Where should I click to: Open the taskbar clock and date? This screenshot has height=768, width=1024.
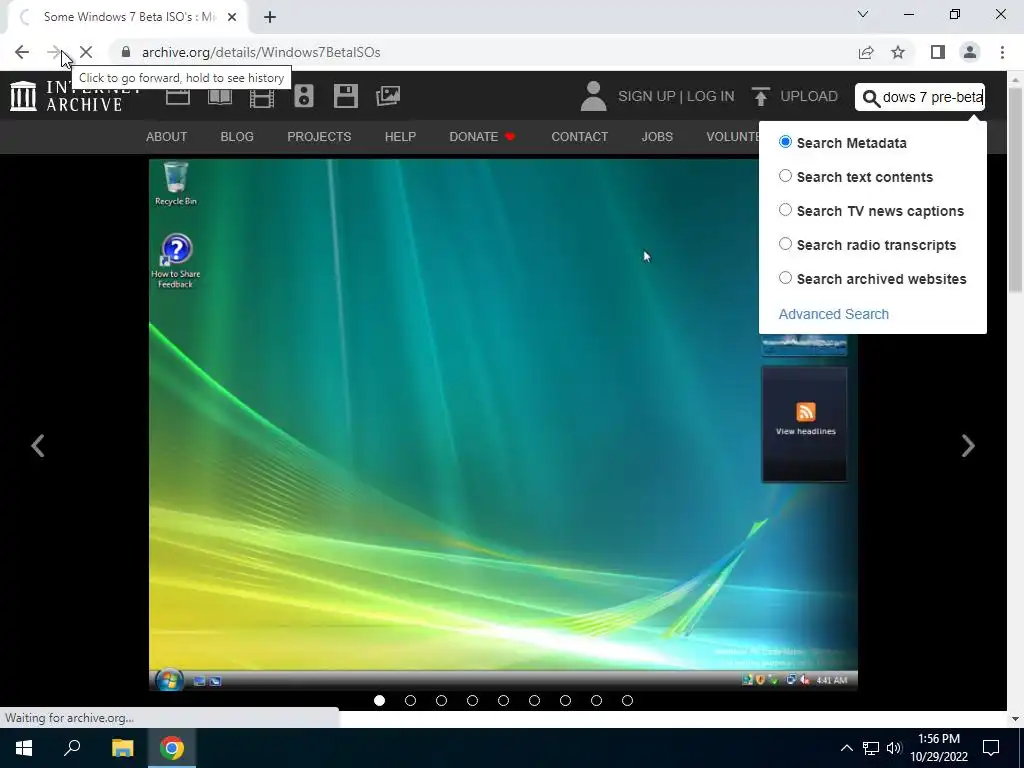pyautogui.click(x=939, y=748)
